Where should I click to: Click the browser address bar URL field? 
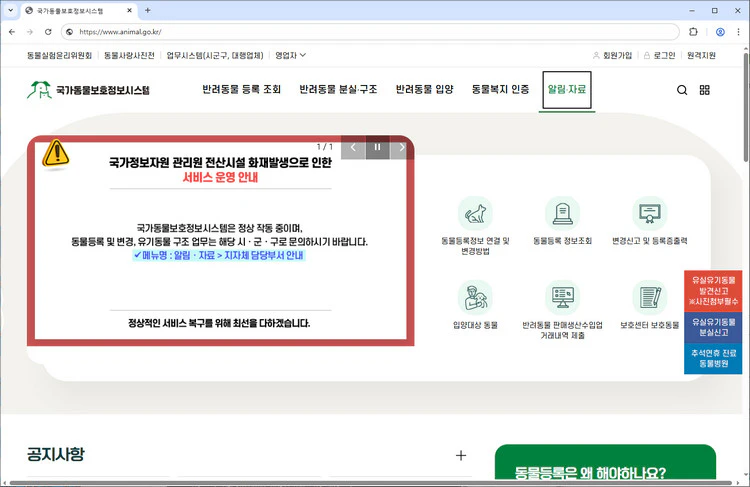pyautogui.click(x=370, y=32)
